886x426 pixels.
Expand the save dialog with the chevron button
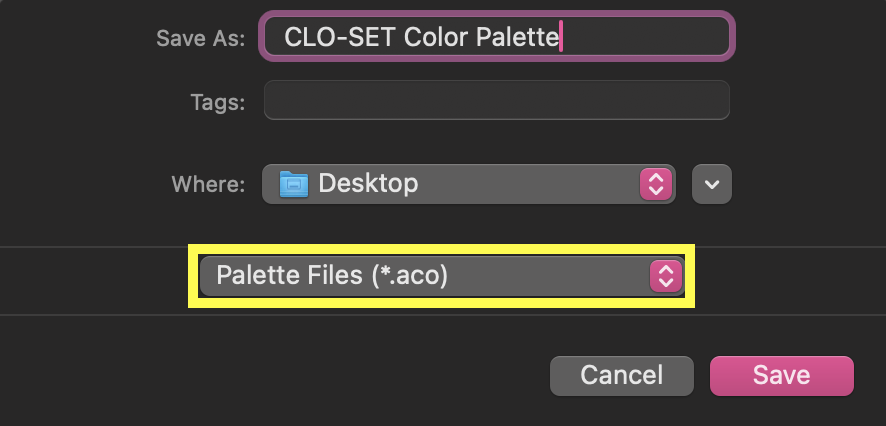pos(712,184)
